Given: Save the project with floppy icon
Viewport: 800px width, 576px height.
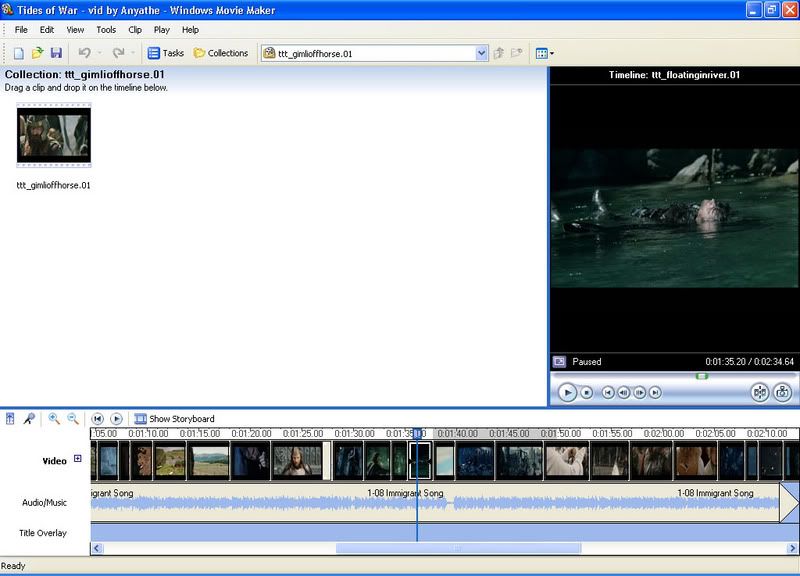Looking at the screenshot, I should [x=56, y=53].
